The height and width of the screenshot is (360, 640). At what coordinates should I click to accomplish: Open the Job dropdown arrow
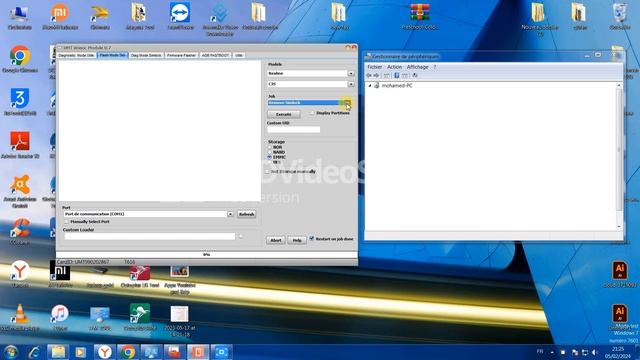pos(347,102)
